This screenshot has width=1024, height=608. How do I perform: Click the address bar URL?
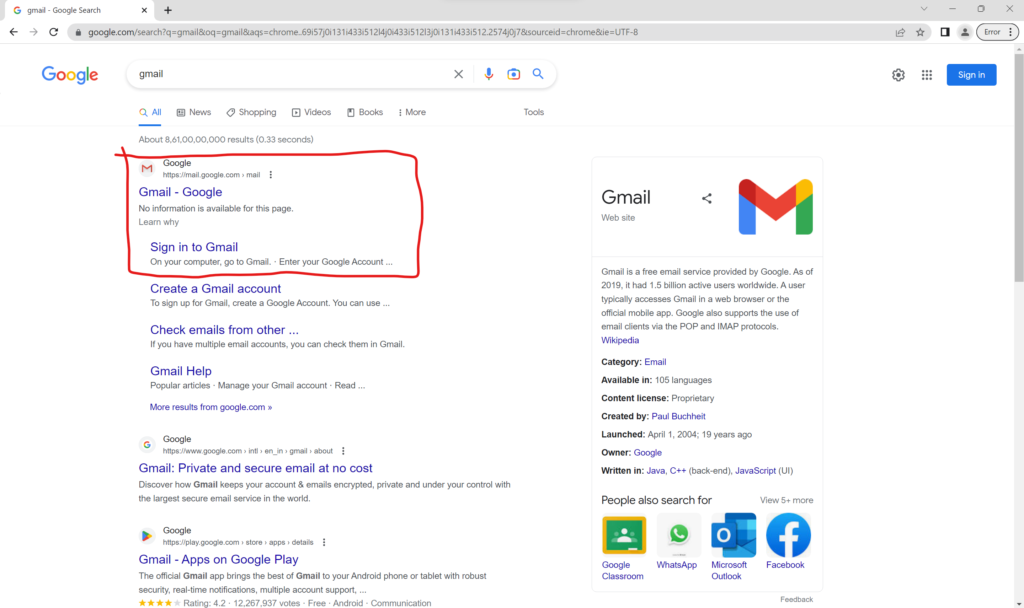362,32
